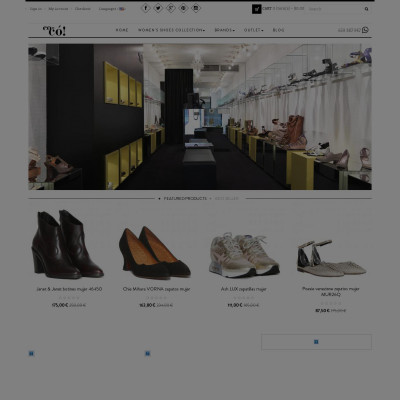
Task: Open the Blog menu item
Action: (x=278, y=30)
